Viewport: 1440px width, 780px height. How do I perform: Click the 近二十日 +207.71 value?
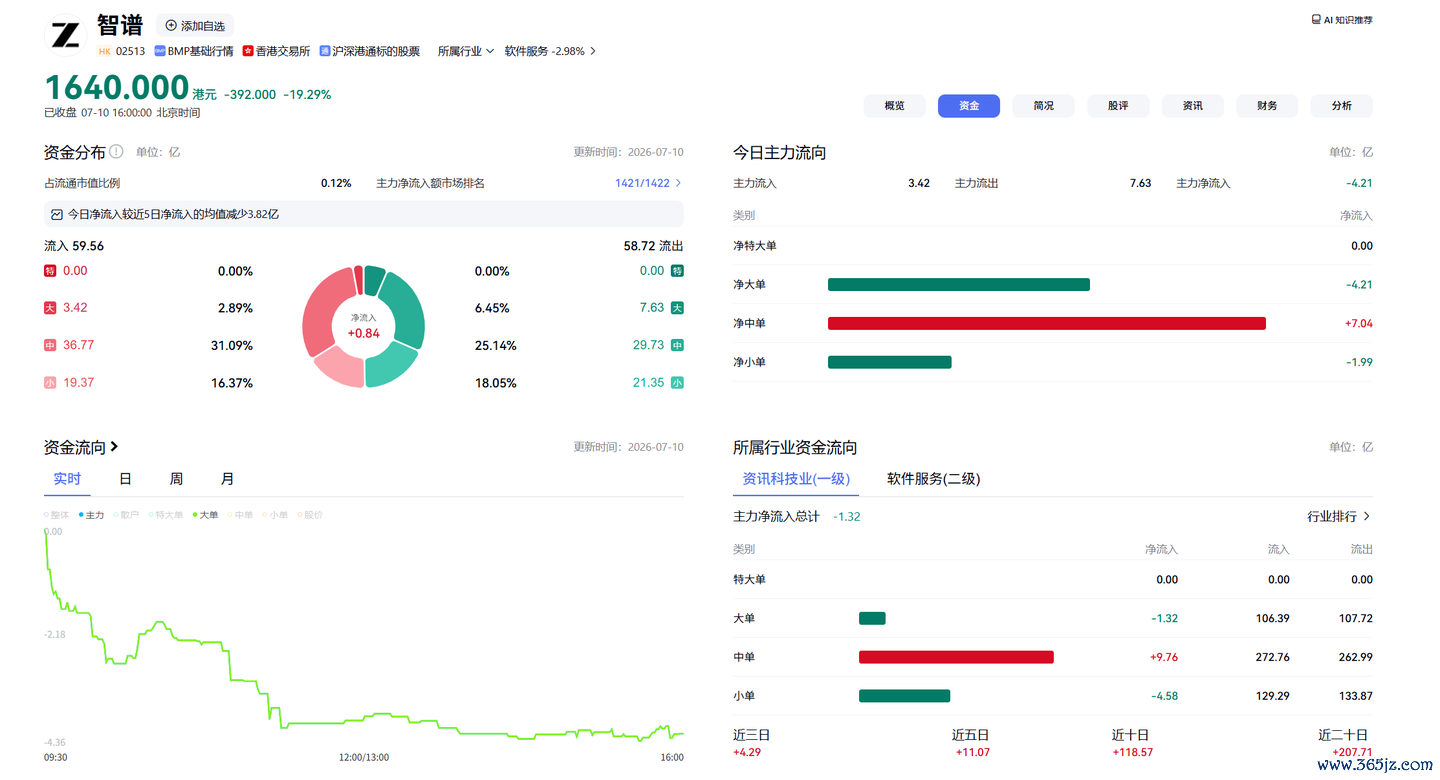click(1351, 752)
